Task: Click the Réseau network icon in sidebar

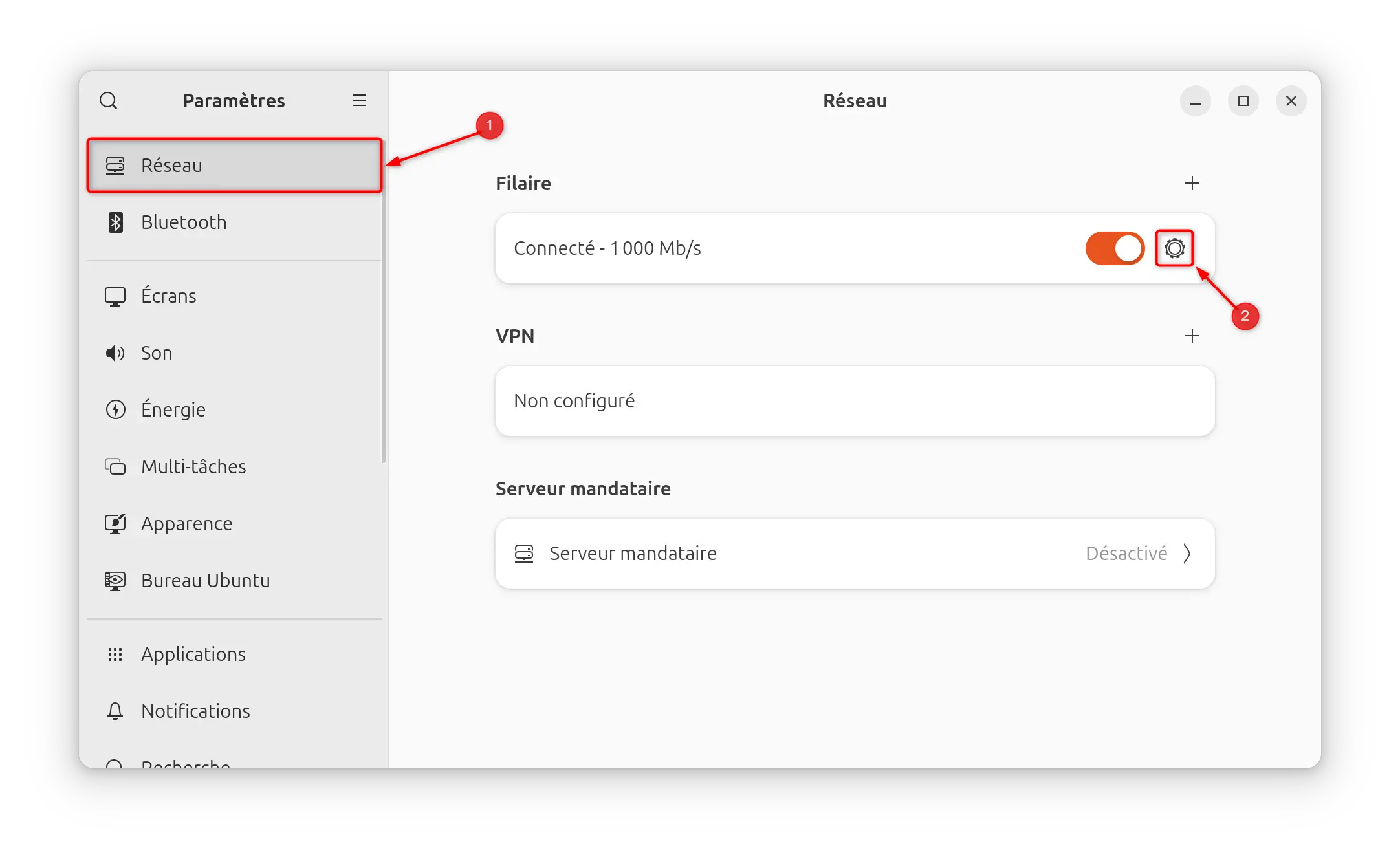Action: click(115, 166)
